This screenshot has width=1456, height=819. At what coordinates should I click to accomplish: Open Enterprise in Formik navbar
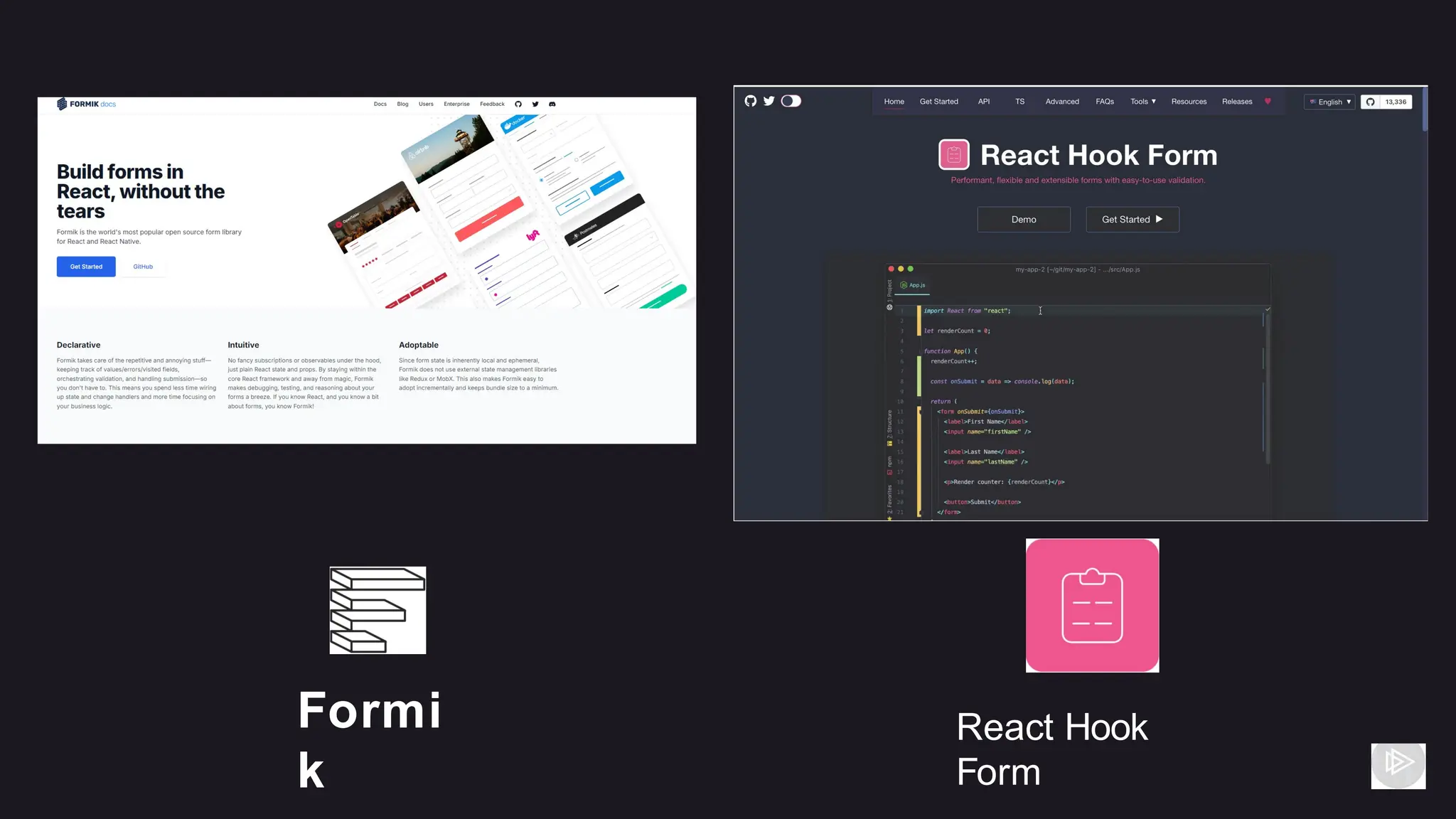tap(456, 104)
